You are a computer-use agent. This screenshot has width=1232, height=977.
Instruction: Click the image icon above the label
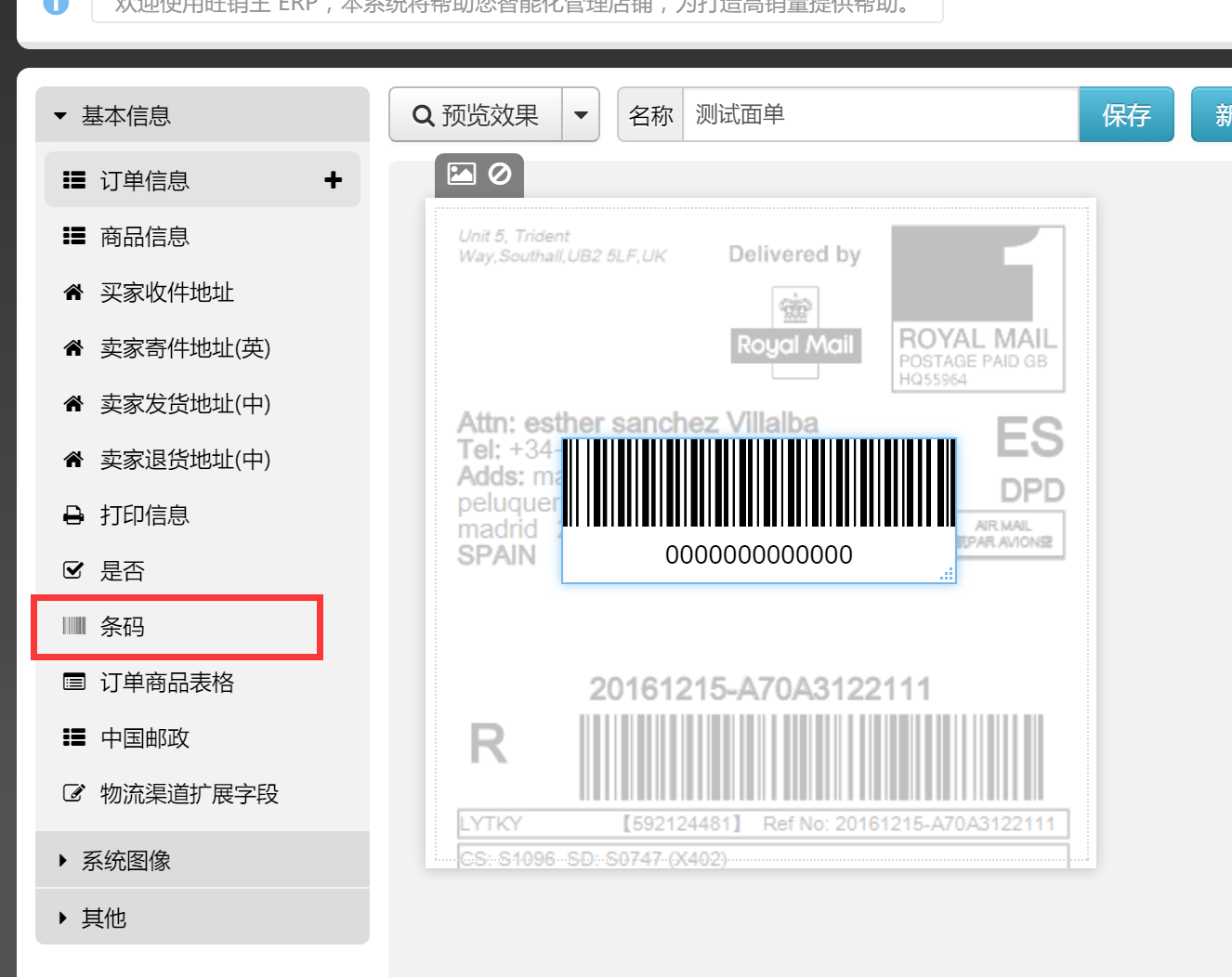pos(462,174)
